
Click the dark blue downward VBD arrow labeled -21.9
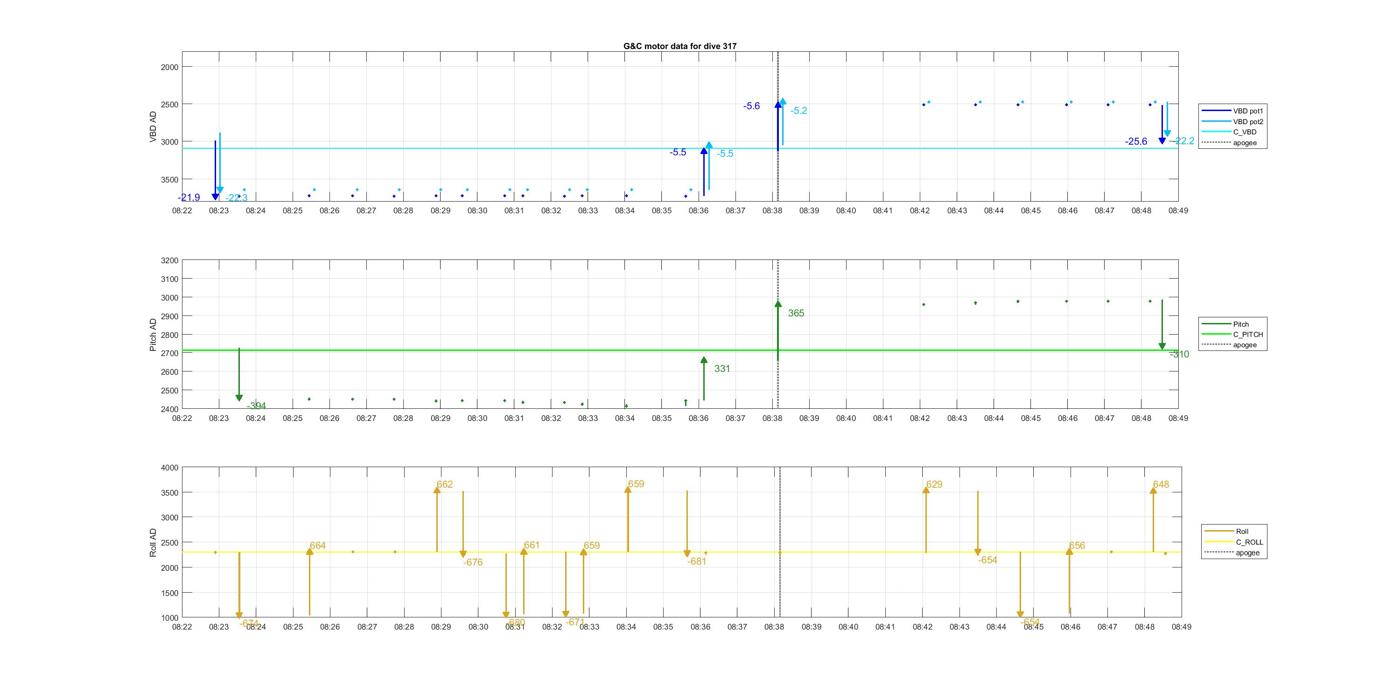(215, 170)
